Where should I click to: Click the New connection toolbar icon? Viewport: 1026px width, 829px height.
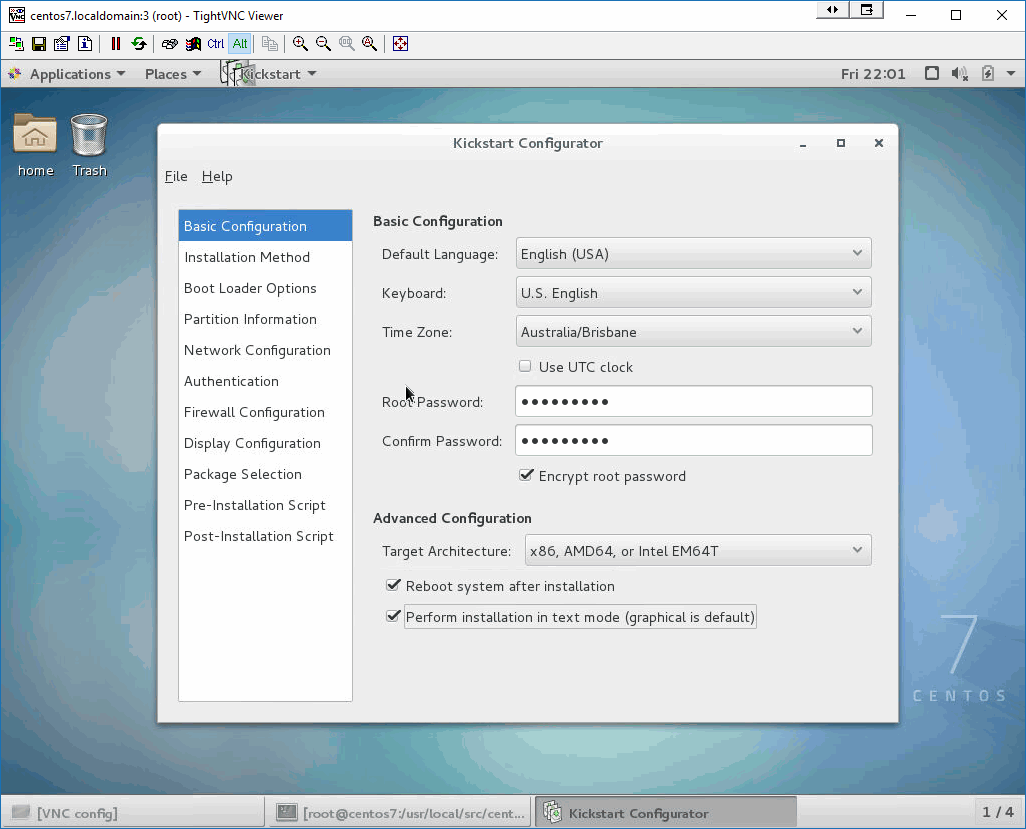tap(16, 44)
